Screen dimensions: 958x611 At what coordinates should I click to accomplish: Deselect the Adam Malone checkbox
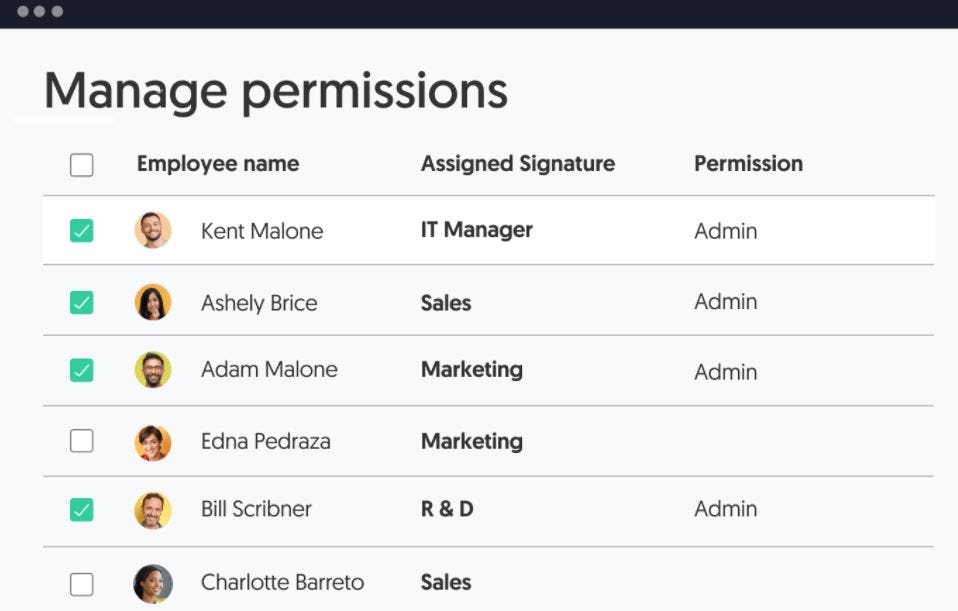81,370
